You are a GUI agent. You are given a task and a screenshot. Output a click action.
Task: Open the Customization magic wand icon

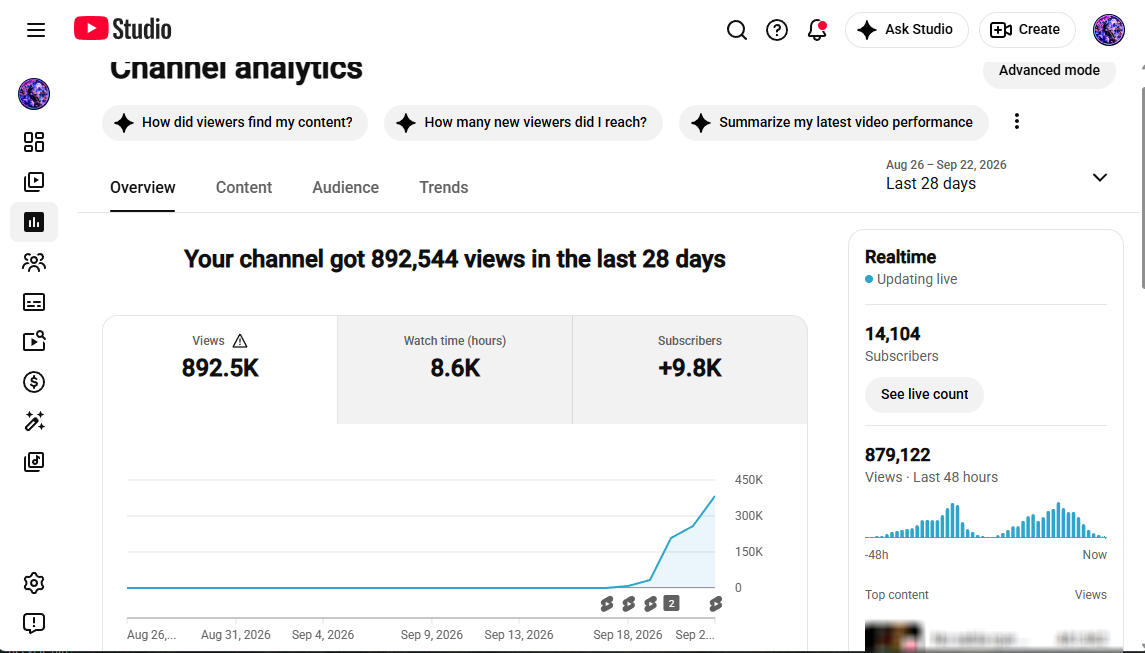[x=34, y=421]
